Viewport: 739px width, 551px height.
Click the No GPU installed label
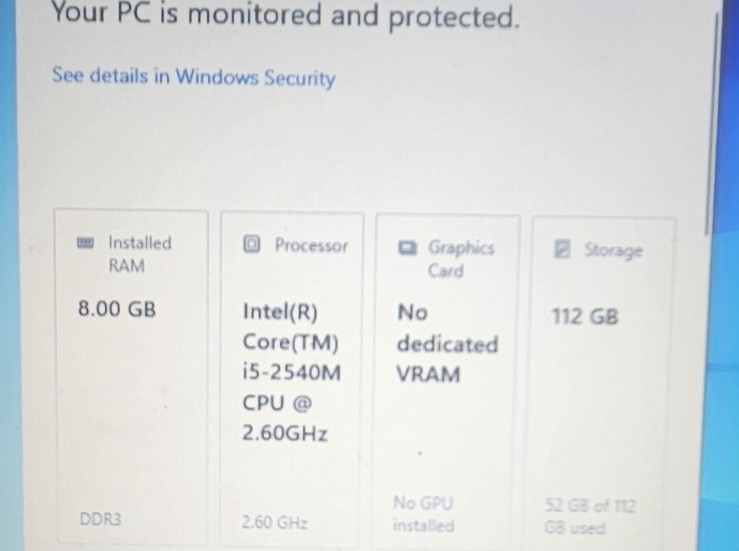pyautogui.click(x=424, y=514)
